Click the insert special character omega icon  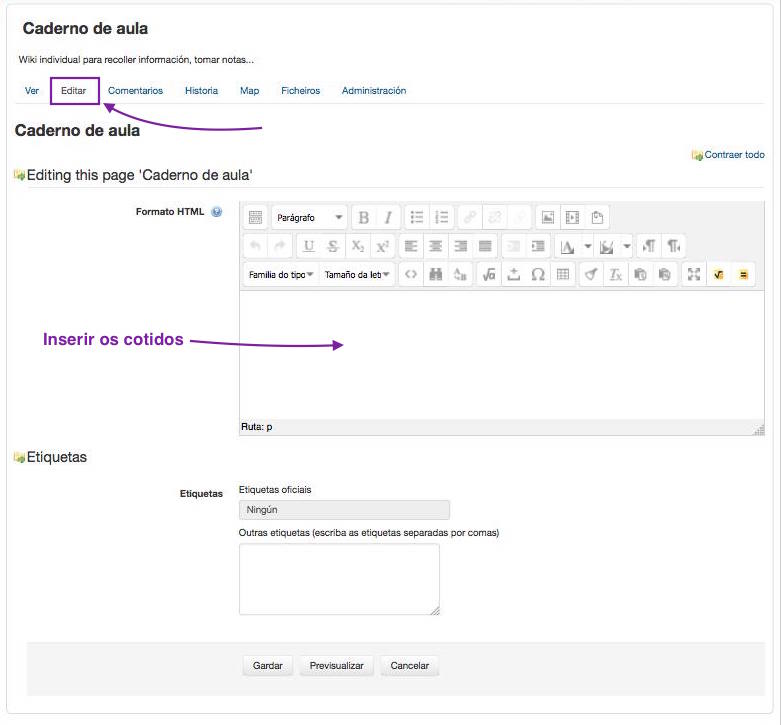point(538,275)
